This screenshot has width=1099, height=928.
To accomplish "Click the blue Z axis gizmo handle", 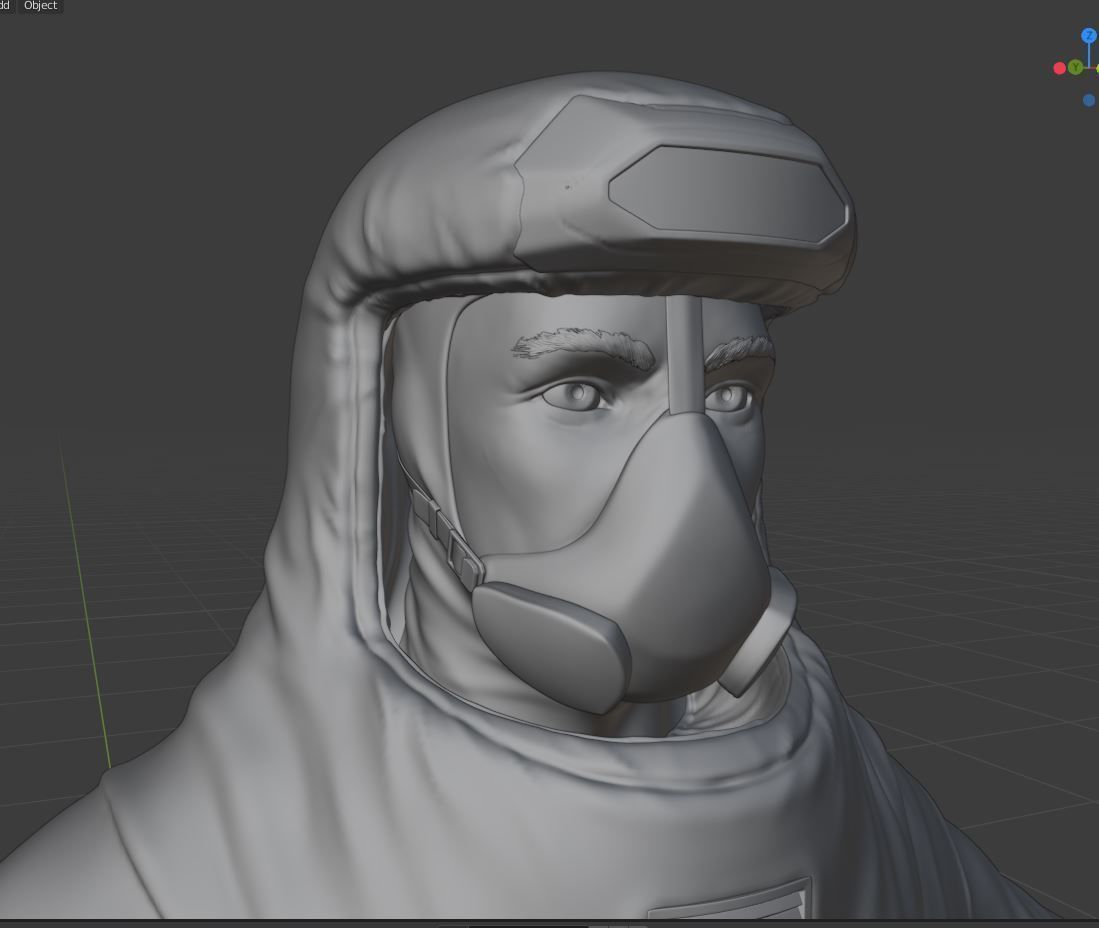I will (x=1088, y=36).
